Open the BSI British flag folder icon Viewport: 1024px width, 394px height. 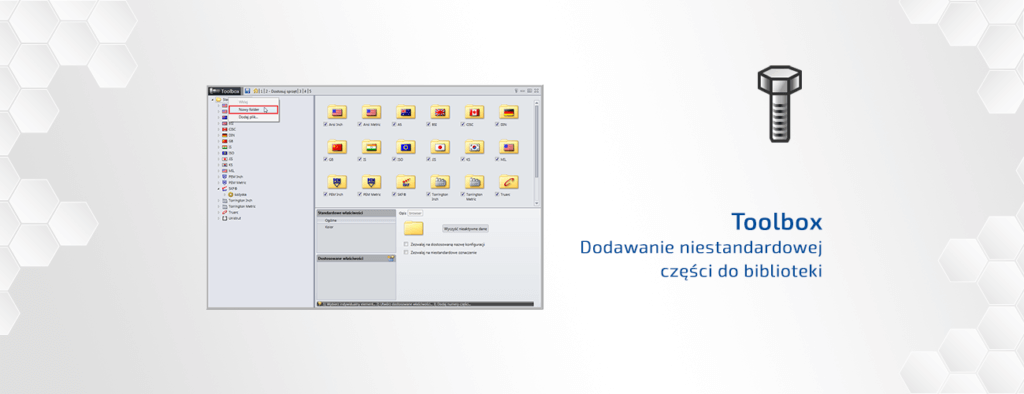(x=440, y=112)
